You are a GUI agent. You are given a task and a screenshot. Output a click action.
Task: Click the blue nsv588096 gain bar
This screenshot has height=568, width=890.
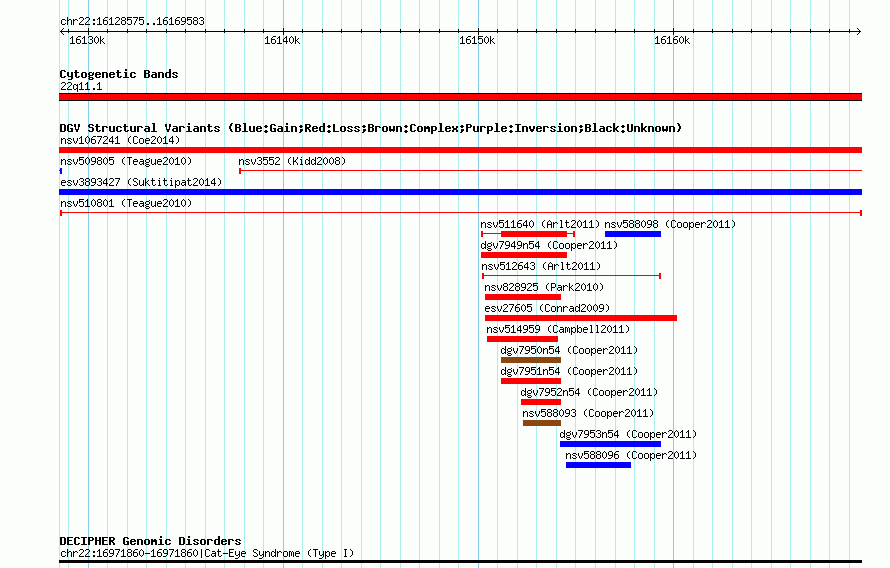598,465
